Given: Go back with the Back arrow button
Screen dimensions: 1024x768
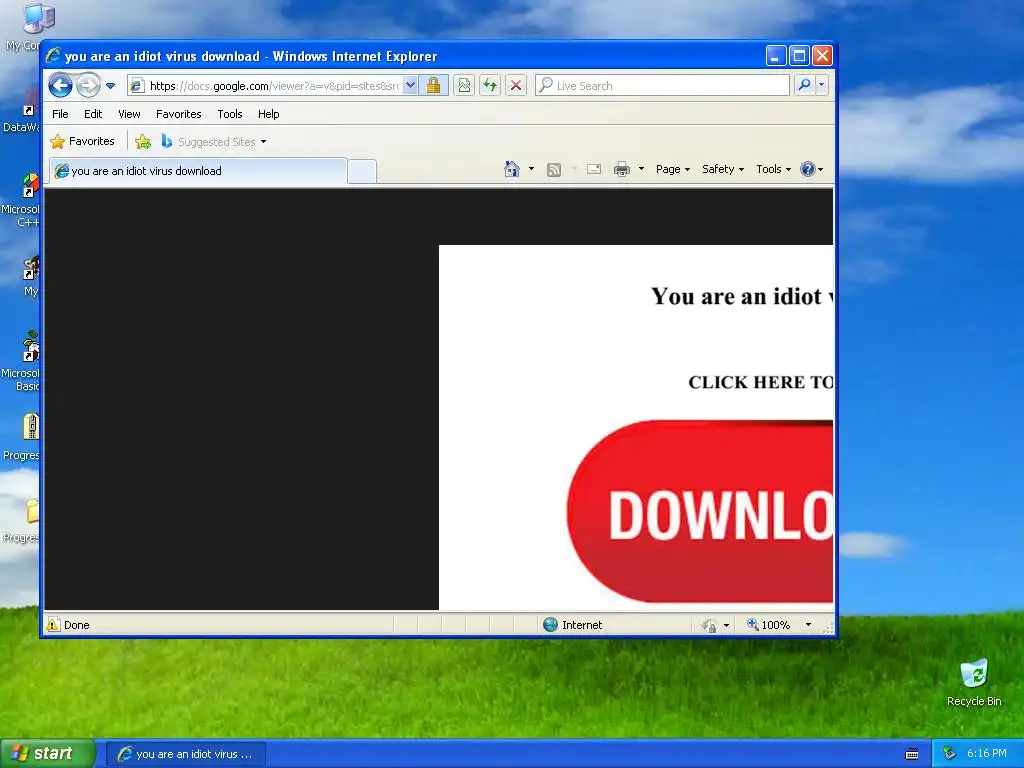Looking at the screenshot, I should coord(60,86).
